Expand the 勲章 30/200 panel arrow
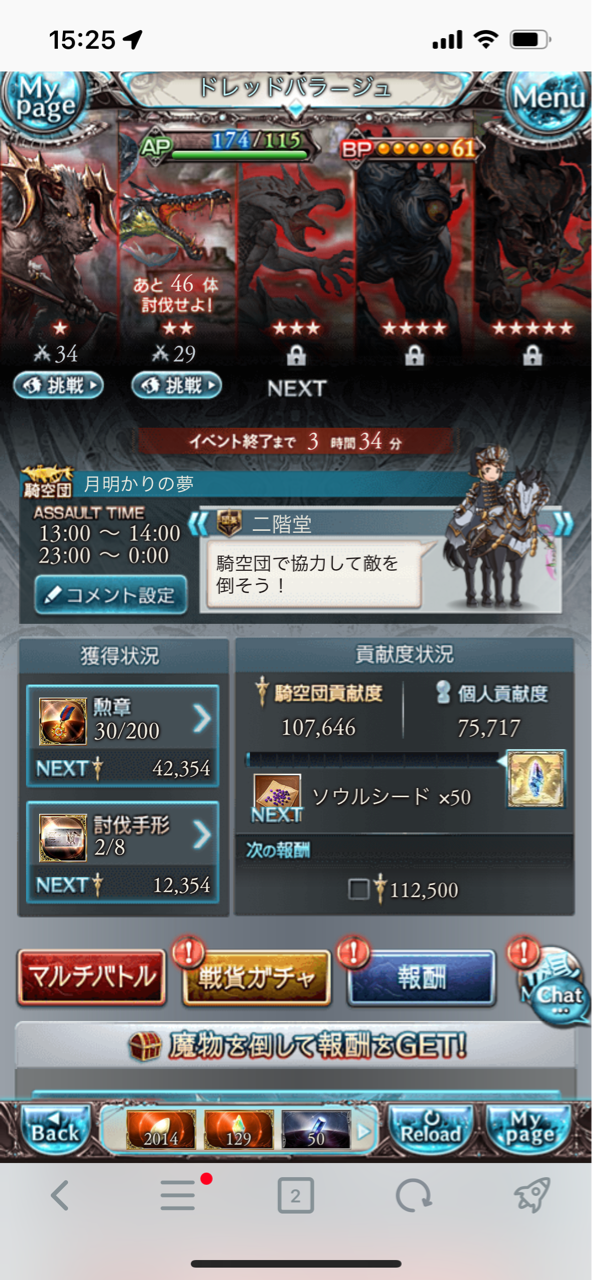 click(x=202, y=717)
